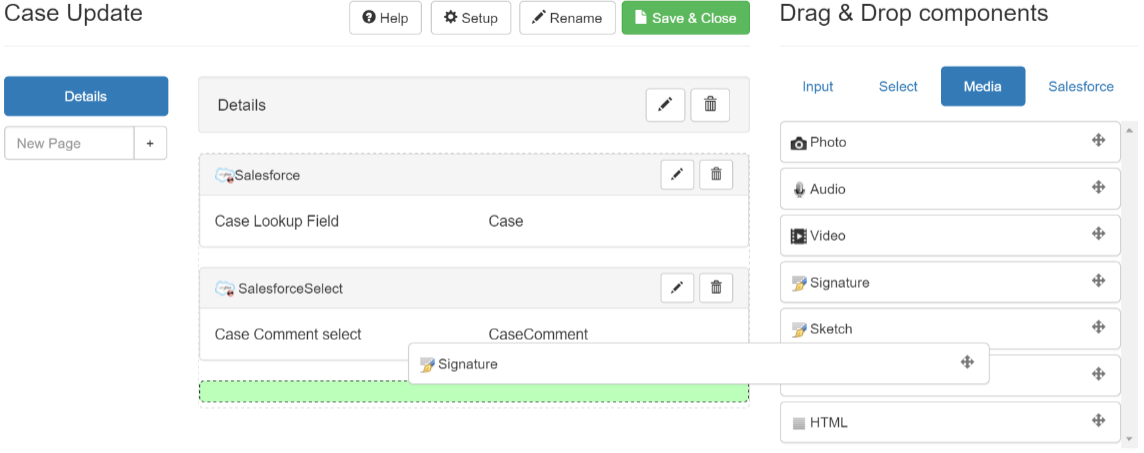1144x453 pixels.
Task: Select the Details page in sidebar
Action: click(86, 96)
